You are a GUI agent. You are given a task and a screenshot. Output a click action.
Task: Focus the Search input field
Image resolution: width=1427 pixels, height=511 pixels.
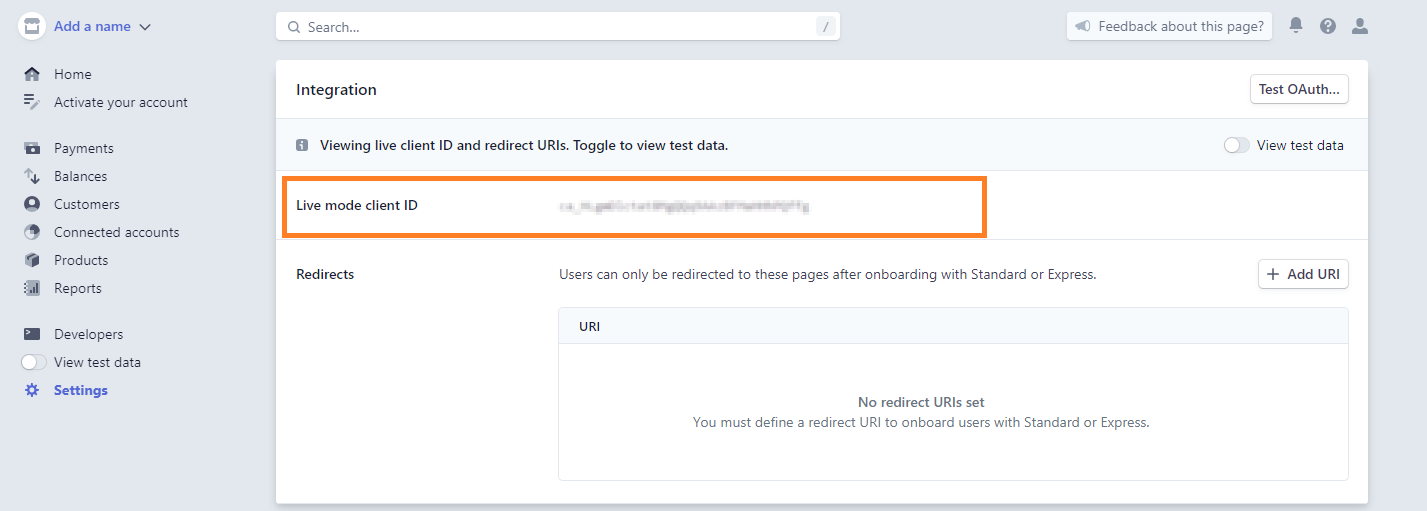click(558, 27)
